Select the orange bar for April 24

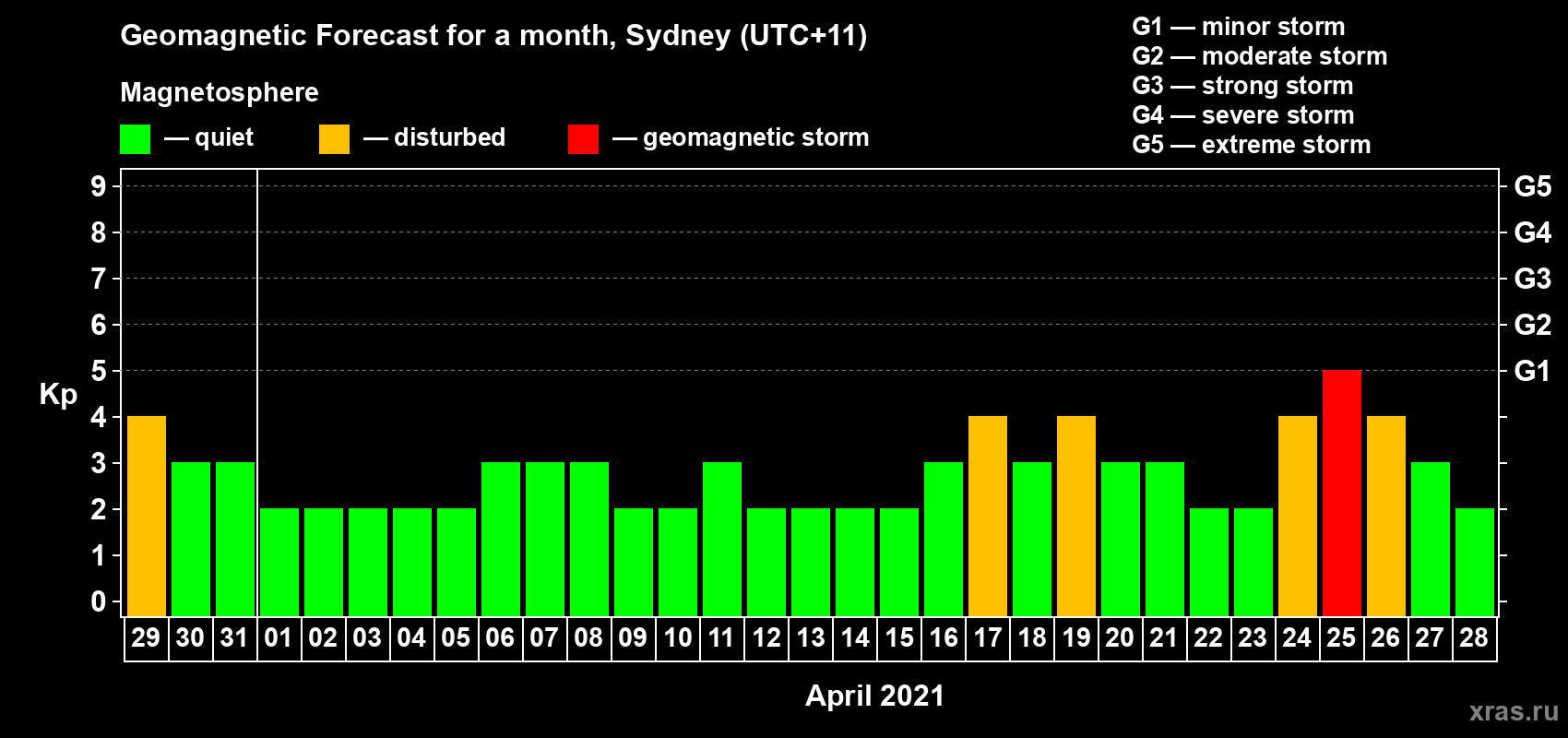[1298, 516]
